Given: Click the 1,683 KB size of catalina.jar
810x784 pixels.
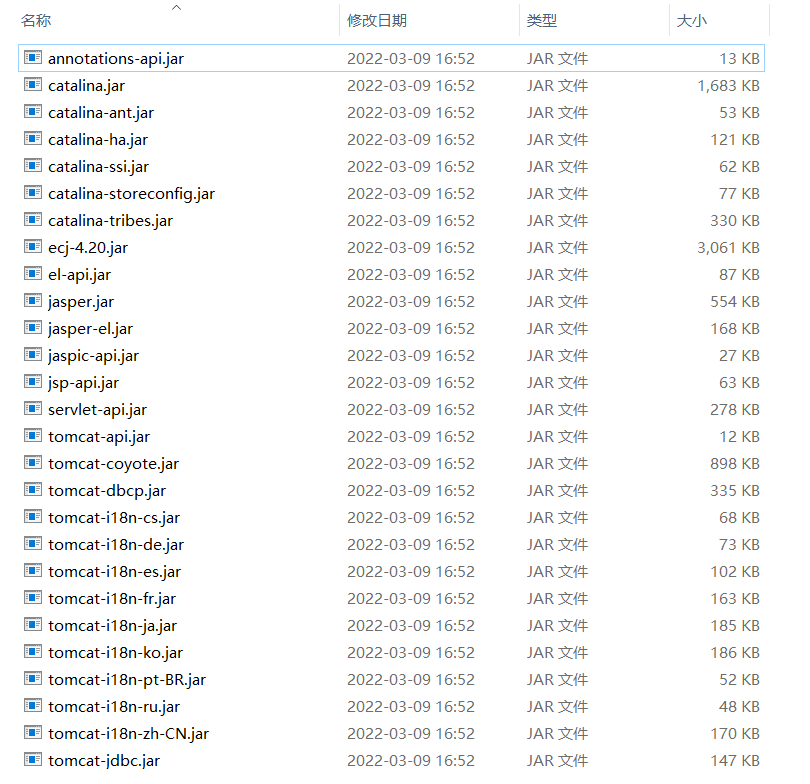Looking at the screenshot, I should click(728, 85).
